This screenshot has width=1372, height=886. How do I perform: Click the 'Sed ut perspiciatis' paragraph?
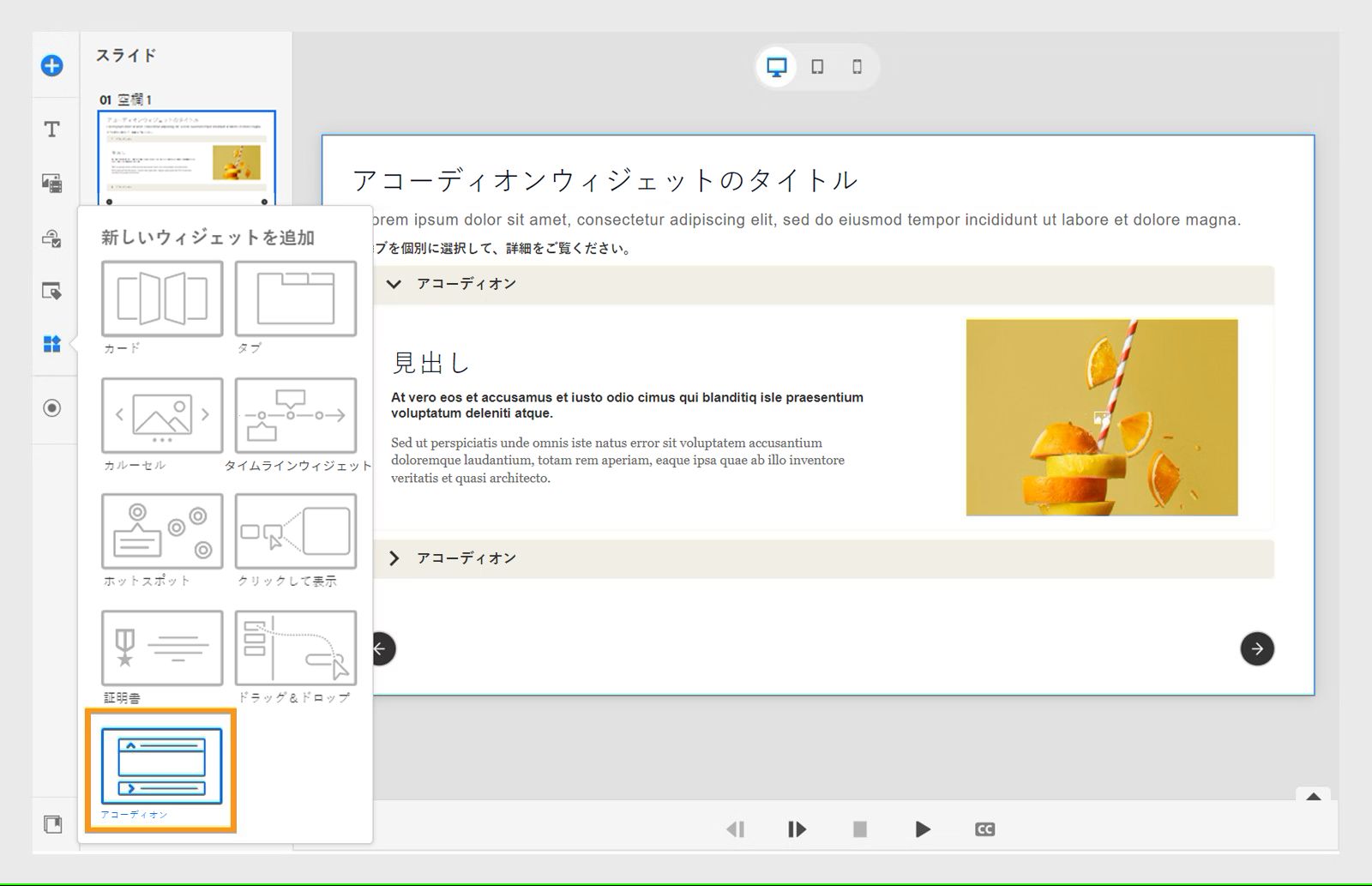click(x=618, y=461)
